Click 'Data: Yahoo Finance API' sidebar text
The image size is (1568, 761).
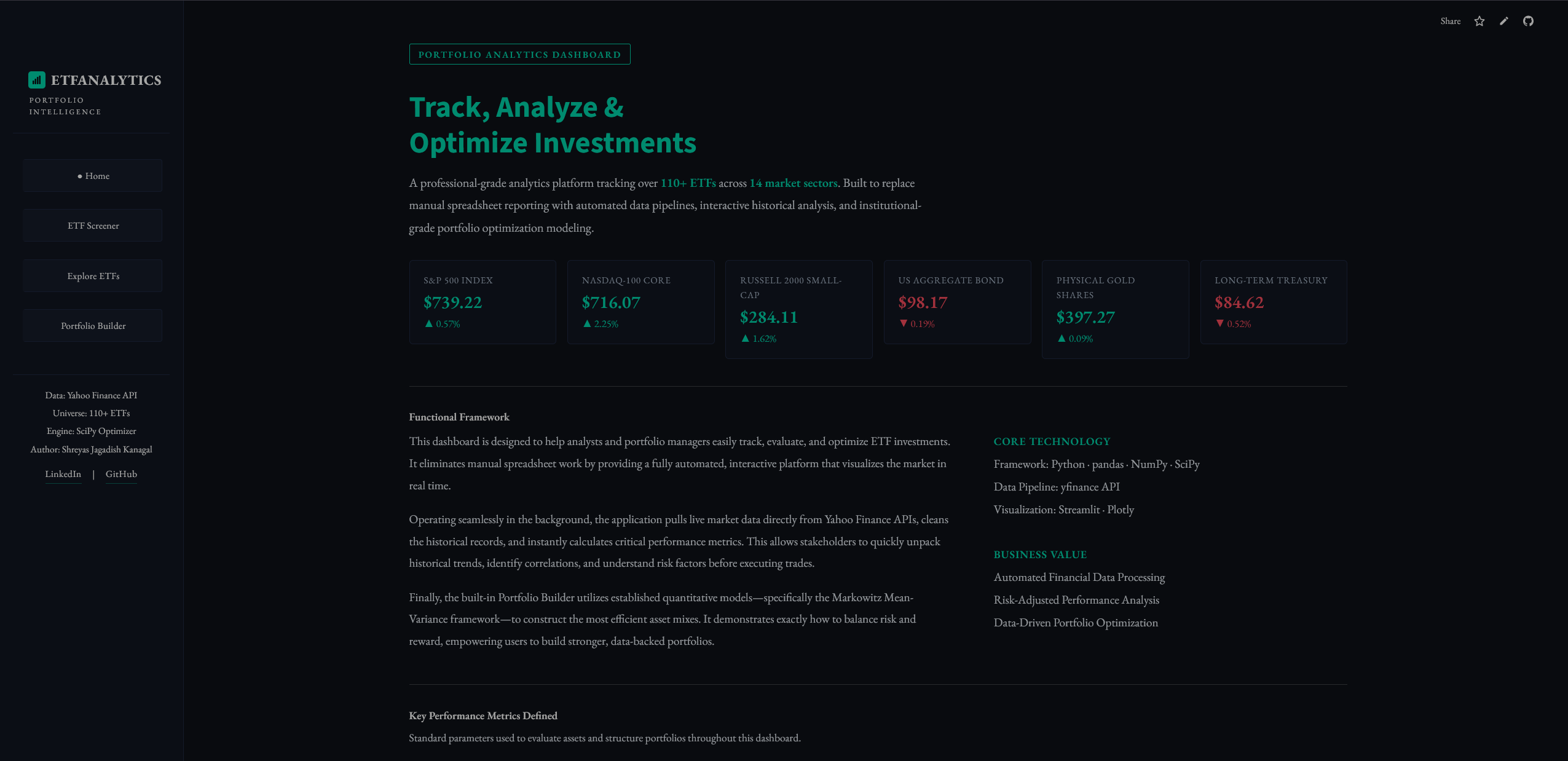91,395
